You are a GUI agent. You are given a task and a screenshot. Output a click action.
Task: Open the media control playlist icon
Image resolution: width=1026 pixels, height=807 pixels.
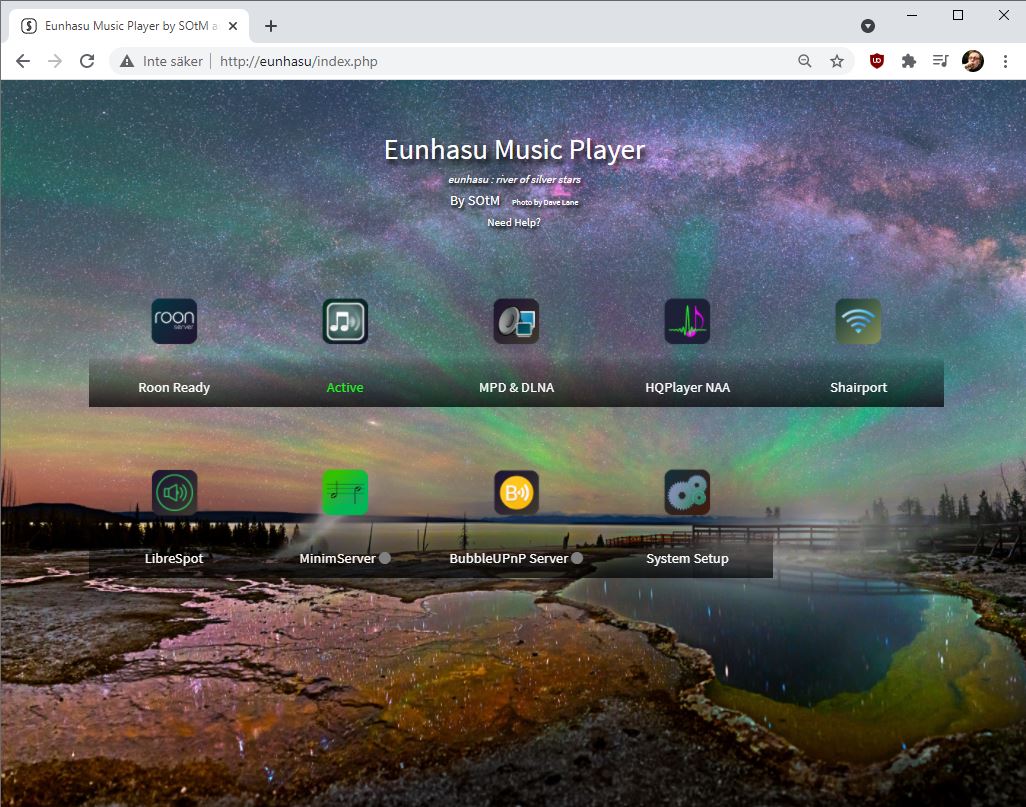940,62
